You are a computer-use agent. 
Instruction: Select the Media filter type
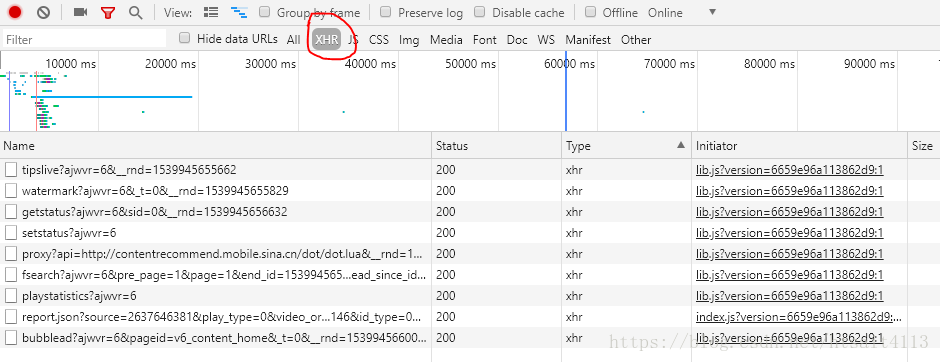coord(446,40)
